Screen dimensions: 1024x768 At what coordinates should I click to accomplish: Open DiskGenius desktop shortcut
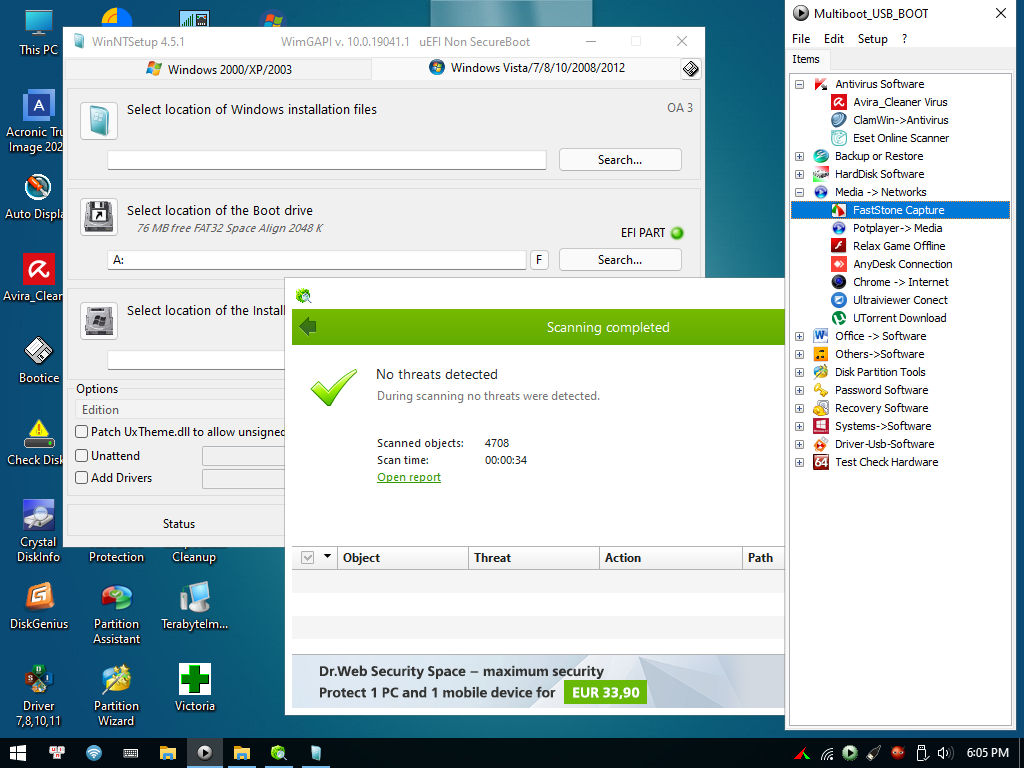[x=39, y=606]
